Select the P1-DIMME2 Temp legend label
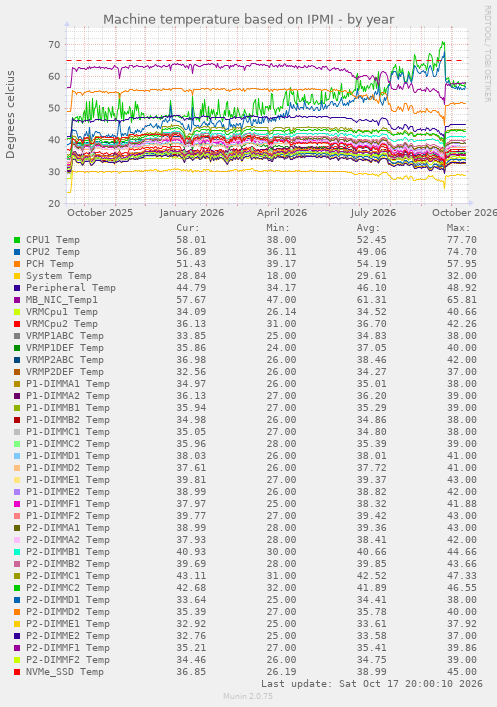This screenshot has height=707, width=497. click(x=68, y=492)
